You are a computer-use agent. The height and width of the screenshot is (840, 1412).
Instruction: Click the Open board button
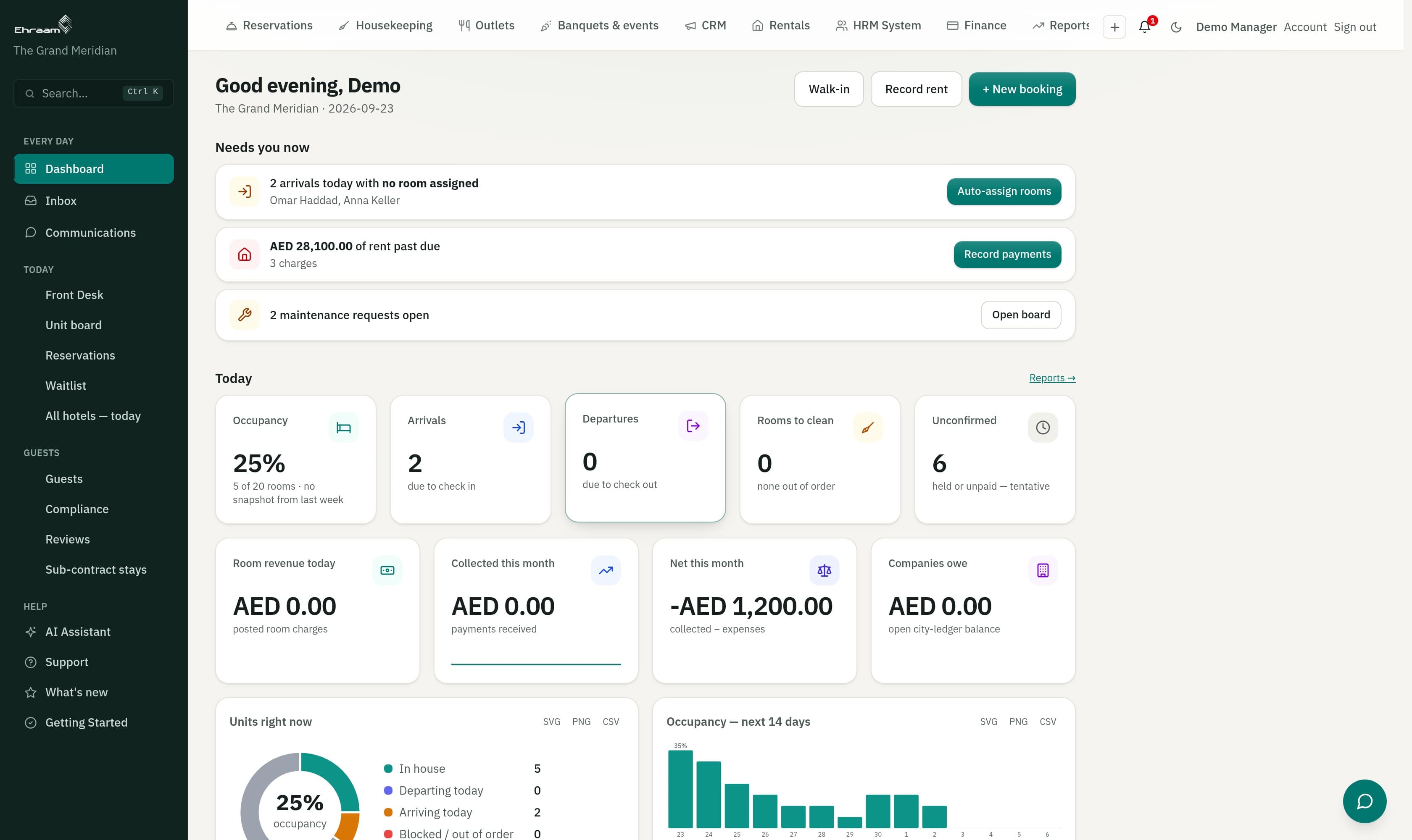pos(1021,315)
